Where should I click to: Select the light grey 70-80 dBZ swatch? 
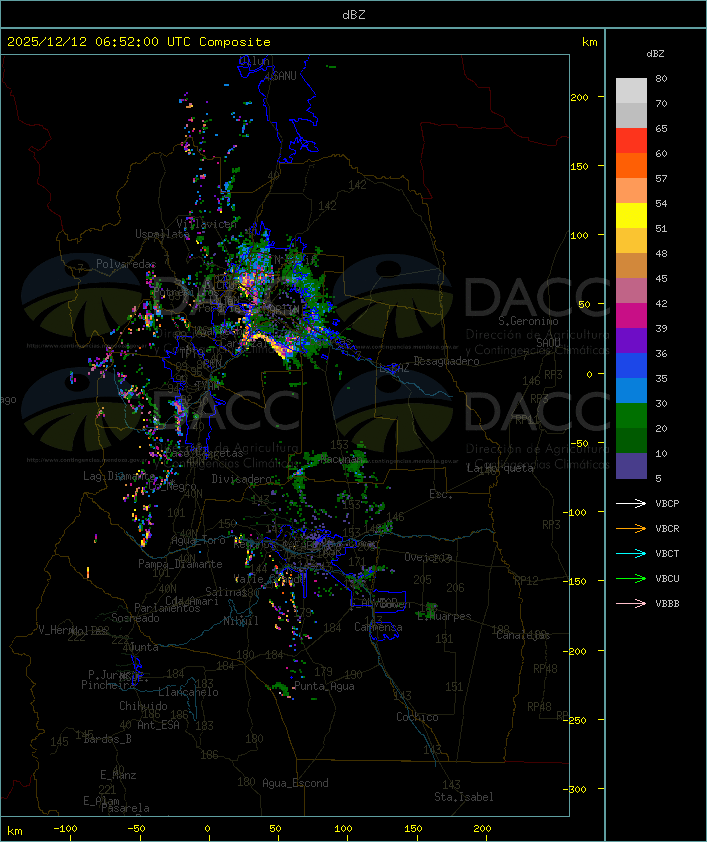tap(631, 91)
